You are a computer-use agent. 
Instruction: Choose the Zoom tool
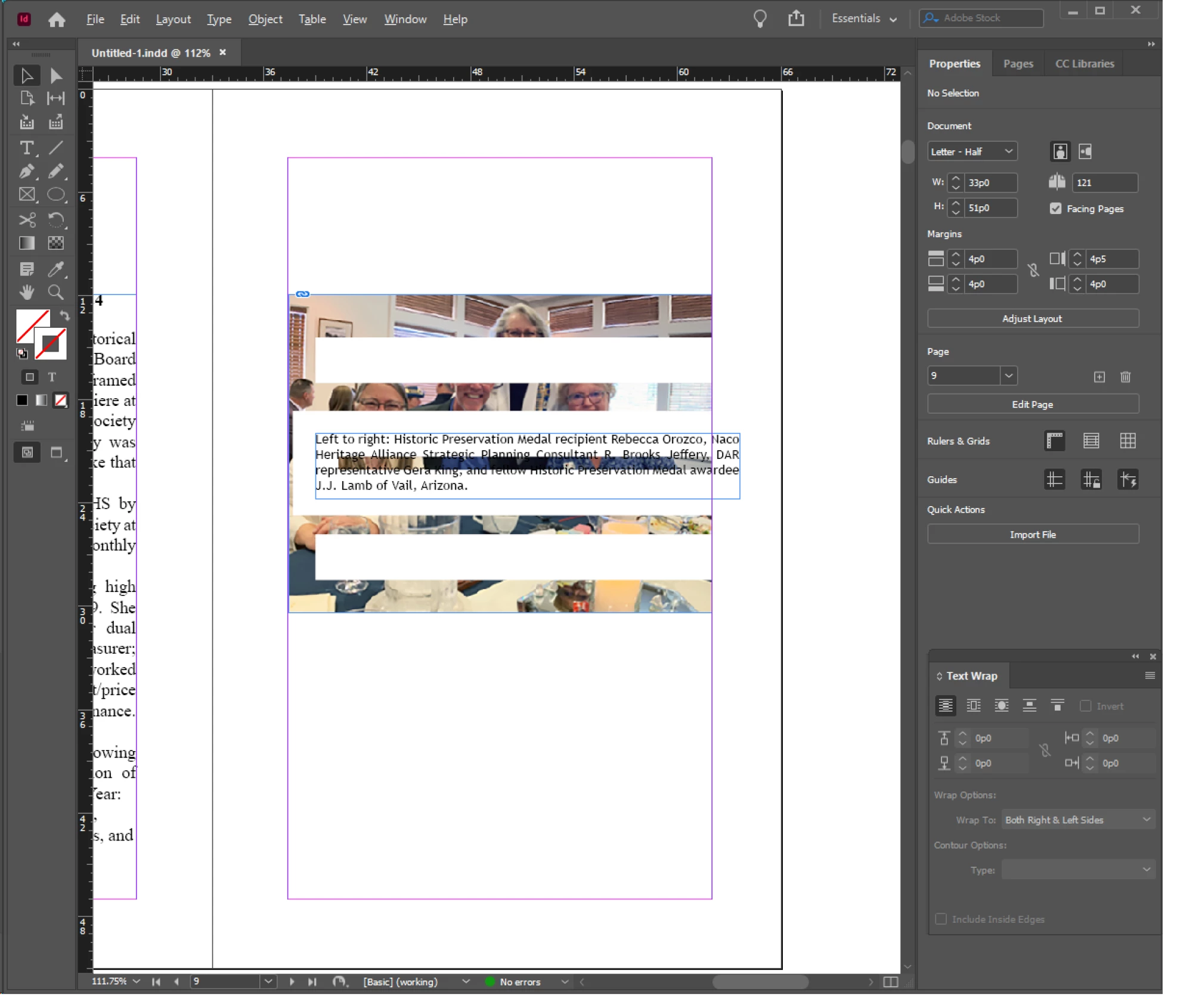tap(55, 293)
